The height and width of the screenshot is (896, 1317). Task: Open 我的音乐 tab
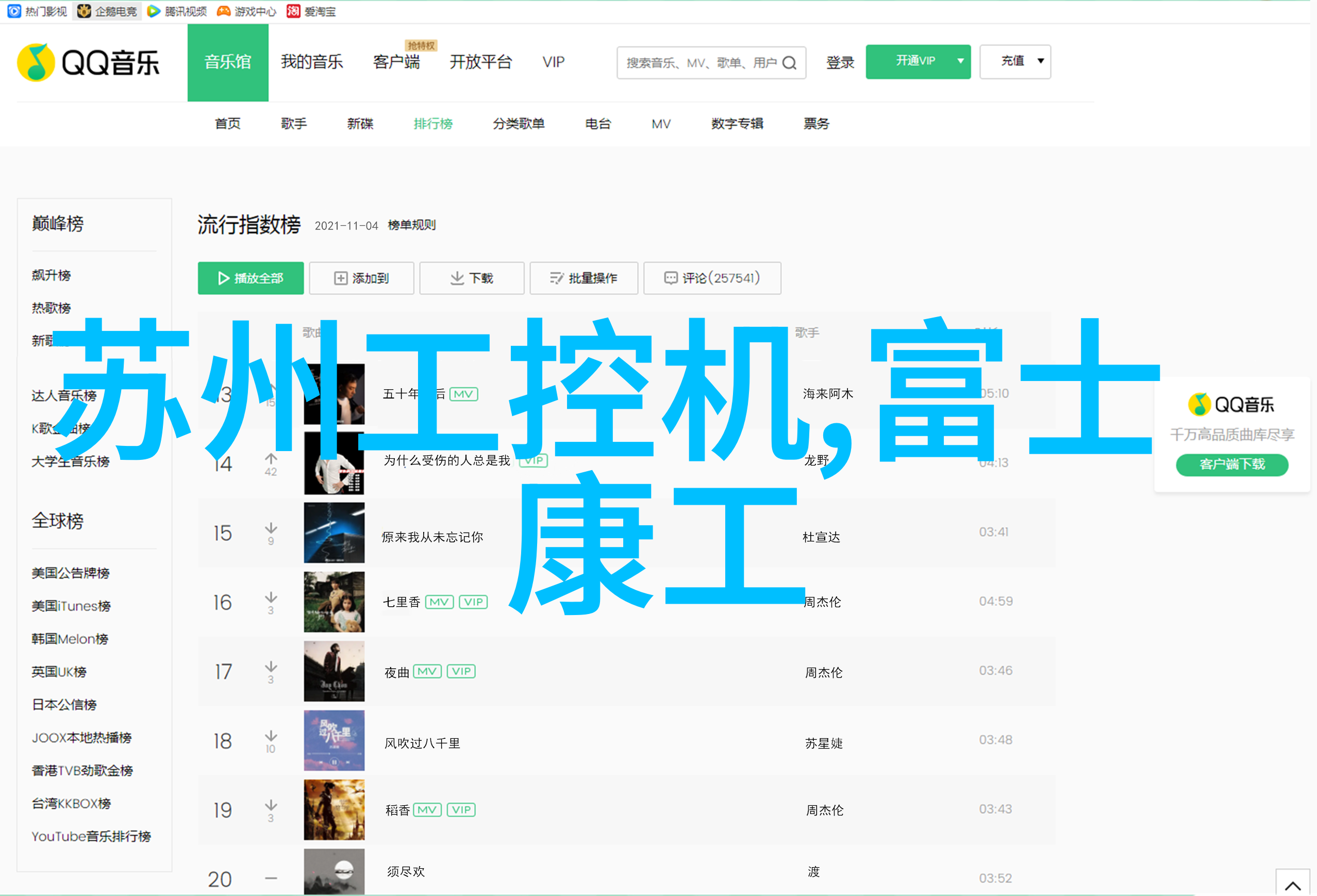click(x=312, y=62)
